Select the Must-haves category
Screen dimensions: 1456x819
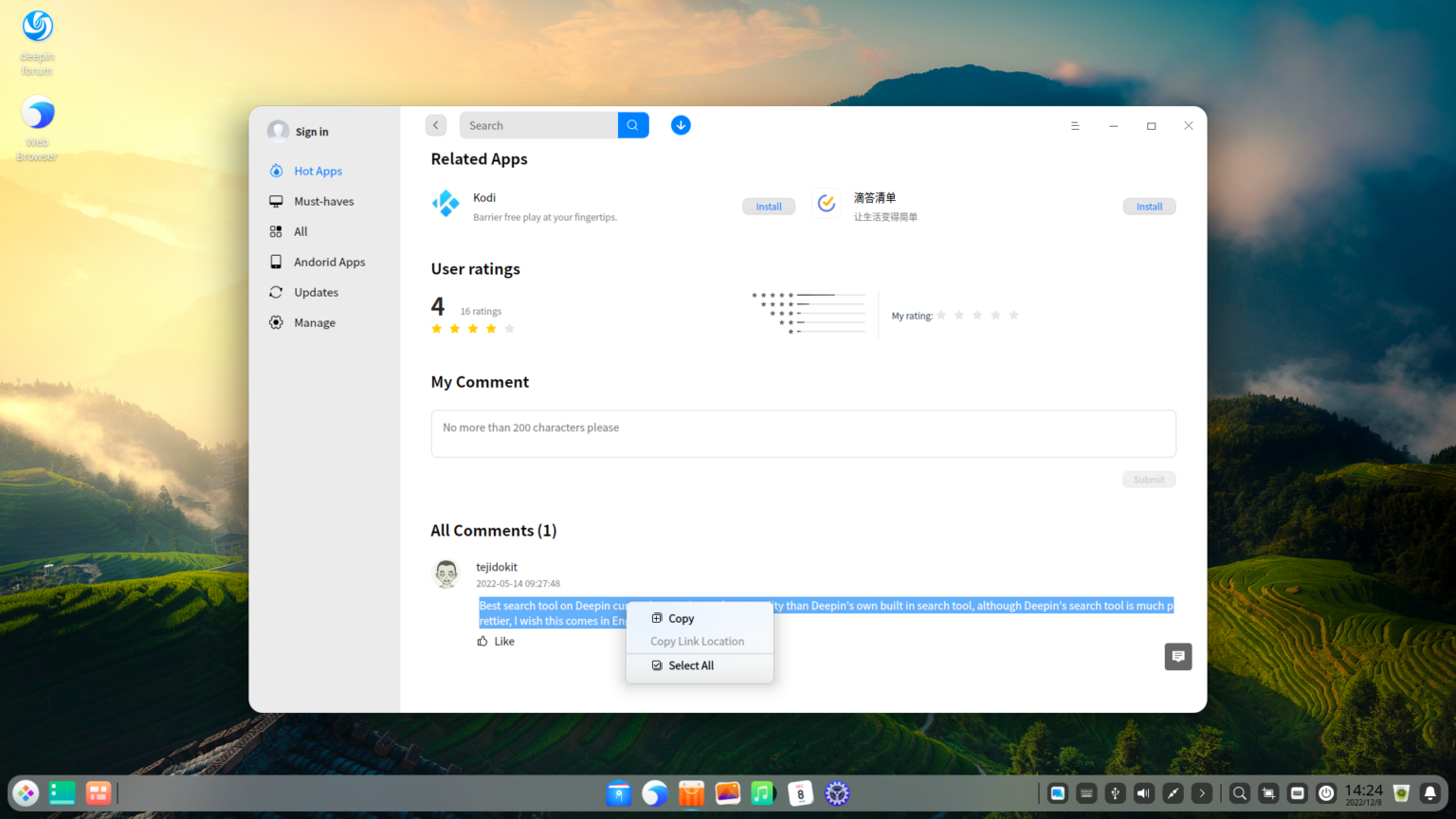point(325,201)
